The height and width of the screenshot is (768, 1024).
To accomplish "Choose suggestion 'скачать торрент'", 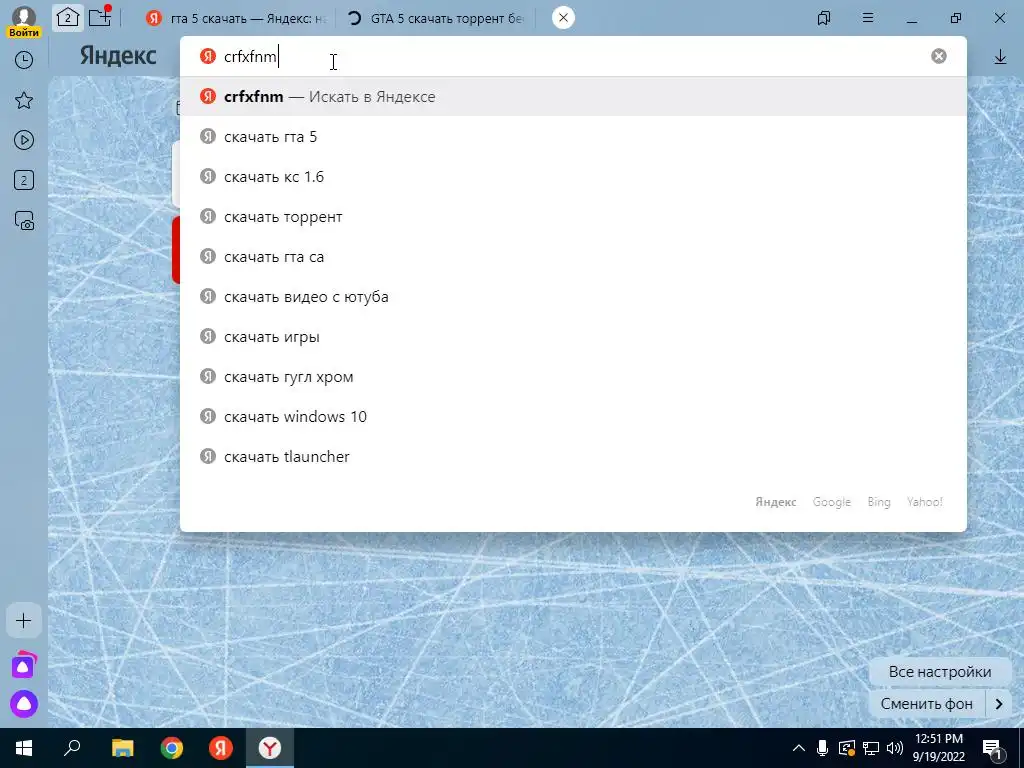I will tap(573, 217).
